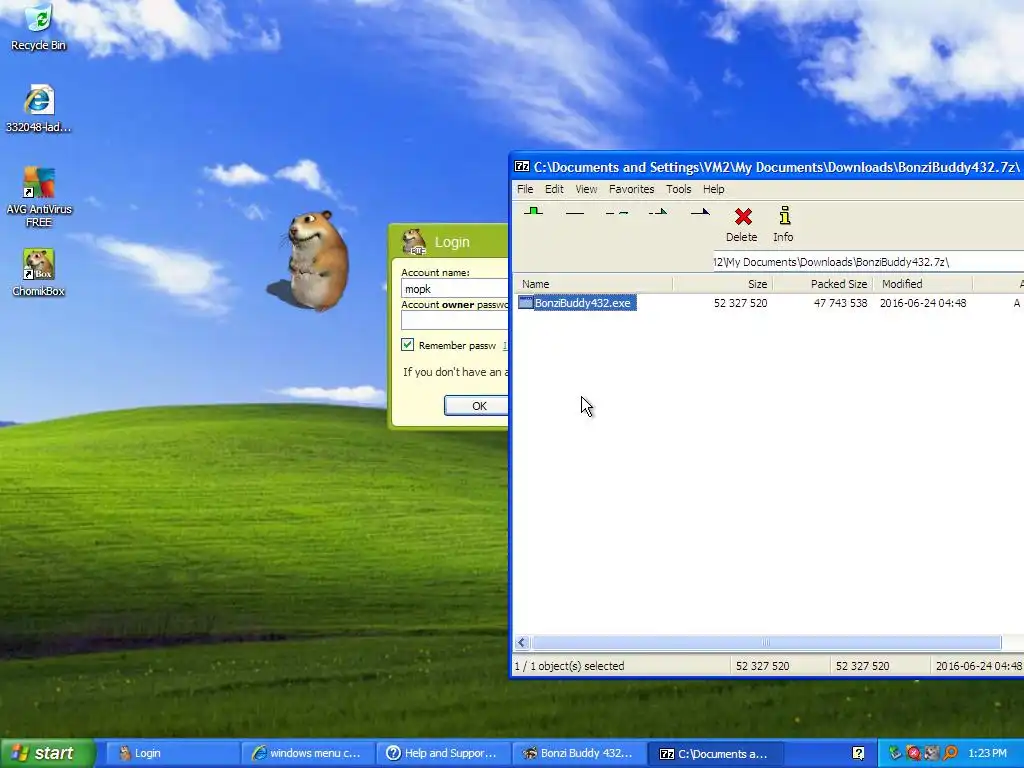The width and height of the screenshot is (1024, 768).
Task: Click the red Delete icon in 7-Zip toolbar
Action: (x=743, y=217)
